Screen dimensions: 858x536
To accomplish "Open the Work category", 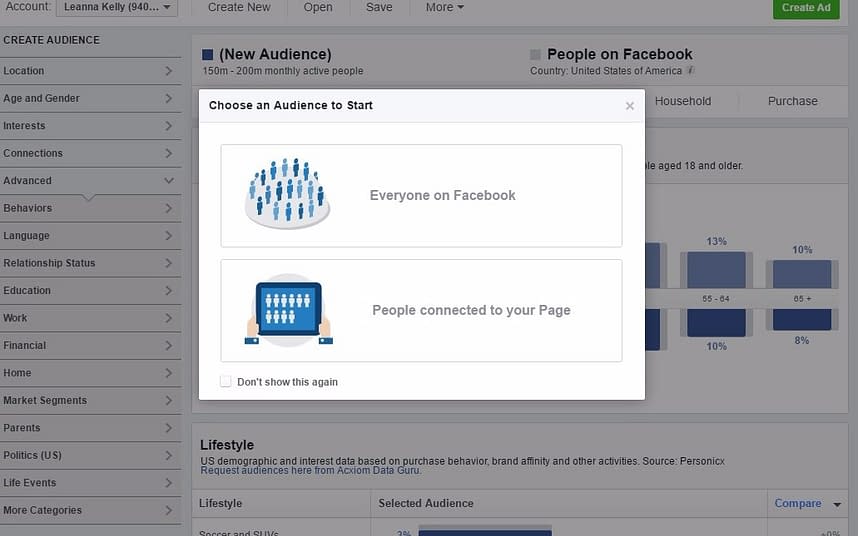I will [x=90, y=318].
